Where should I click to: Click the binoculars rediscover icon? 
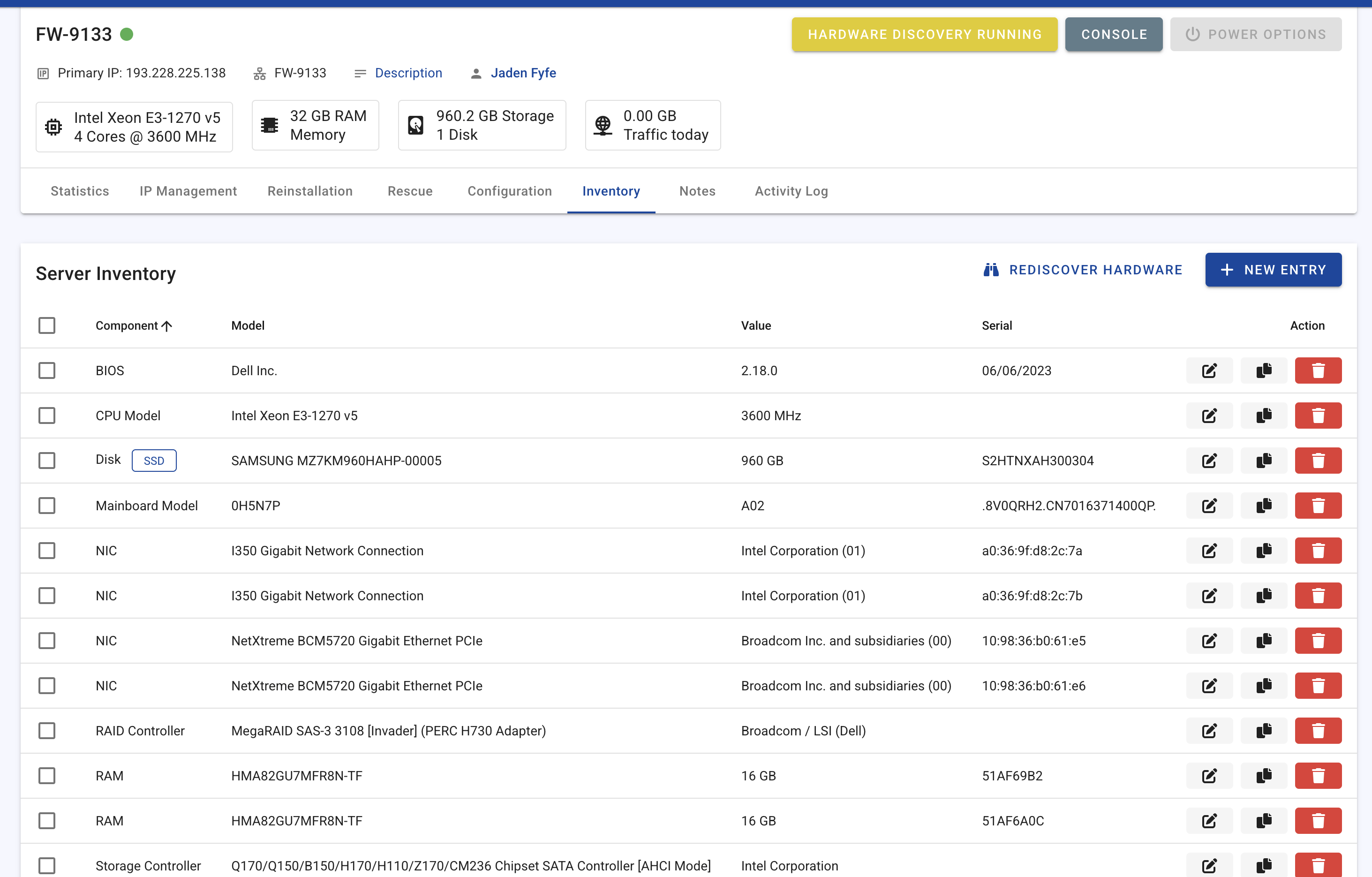(x=991, y=270)
